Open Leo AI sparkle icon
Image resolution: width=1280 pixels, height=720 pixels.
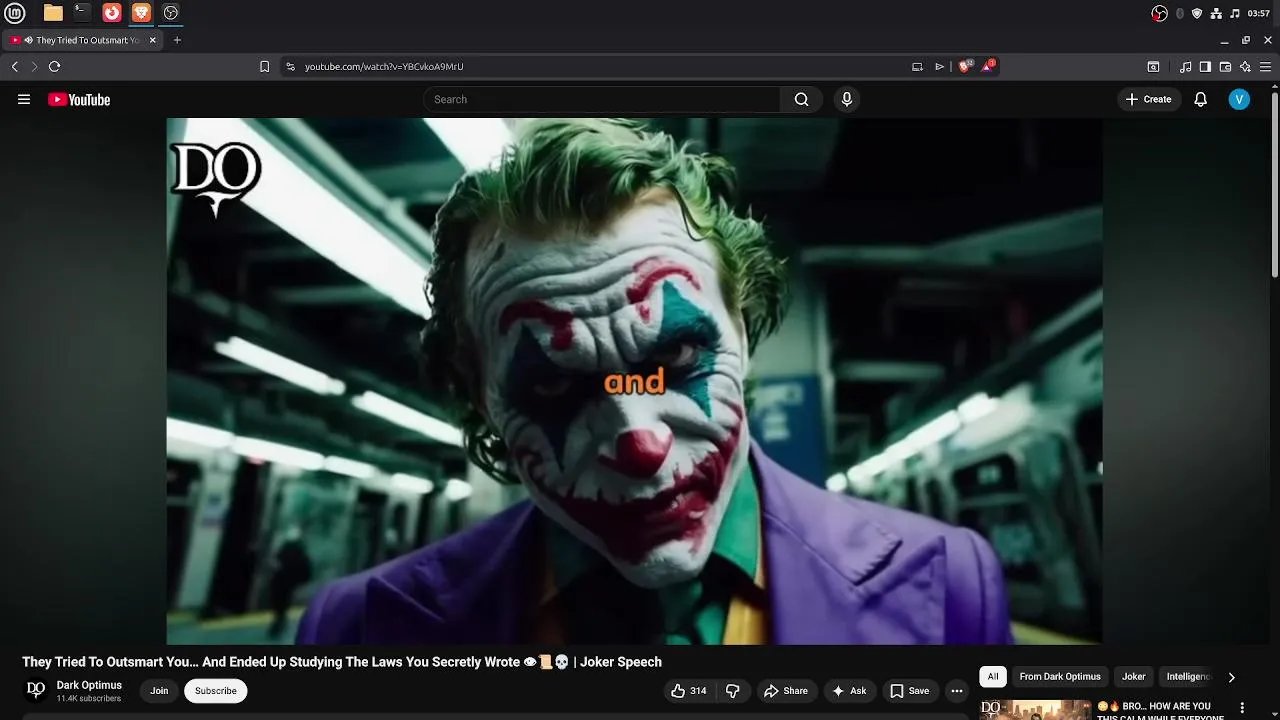(x=1245, y=67)
